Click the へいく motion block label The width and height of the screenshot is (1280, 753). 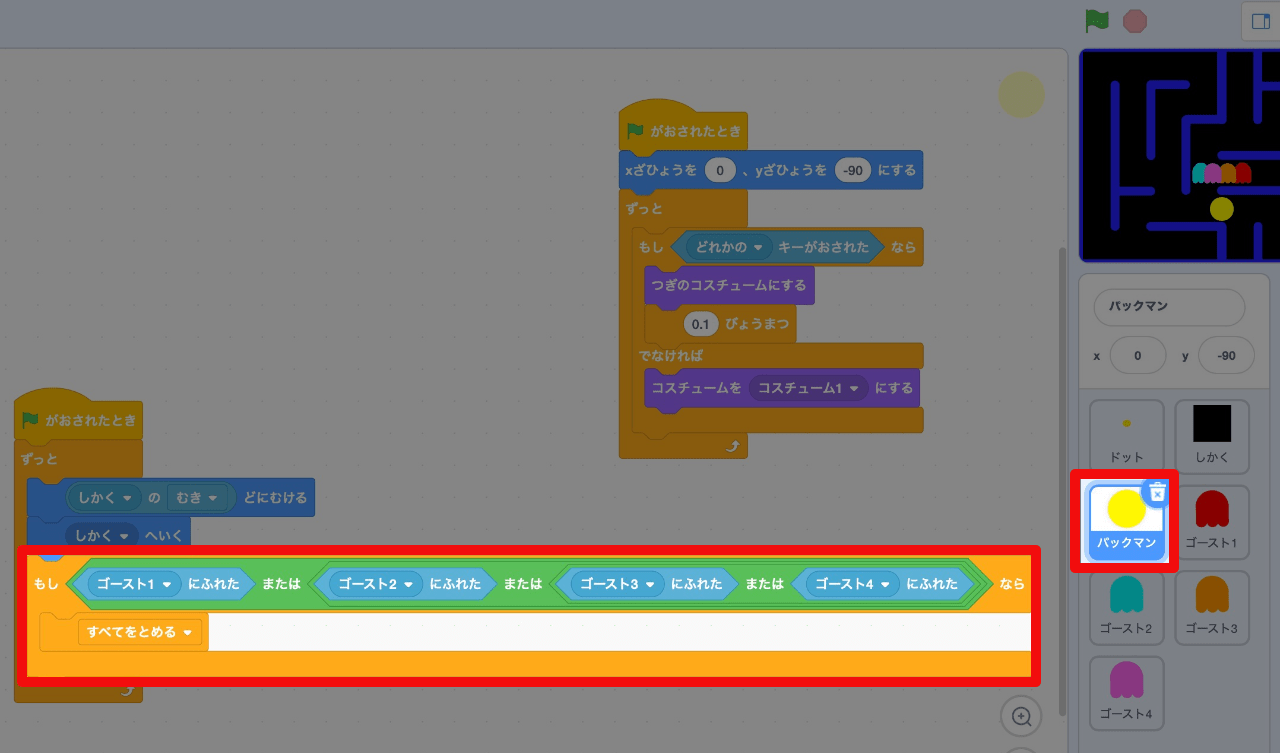pos(164,536)
